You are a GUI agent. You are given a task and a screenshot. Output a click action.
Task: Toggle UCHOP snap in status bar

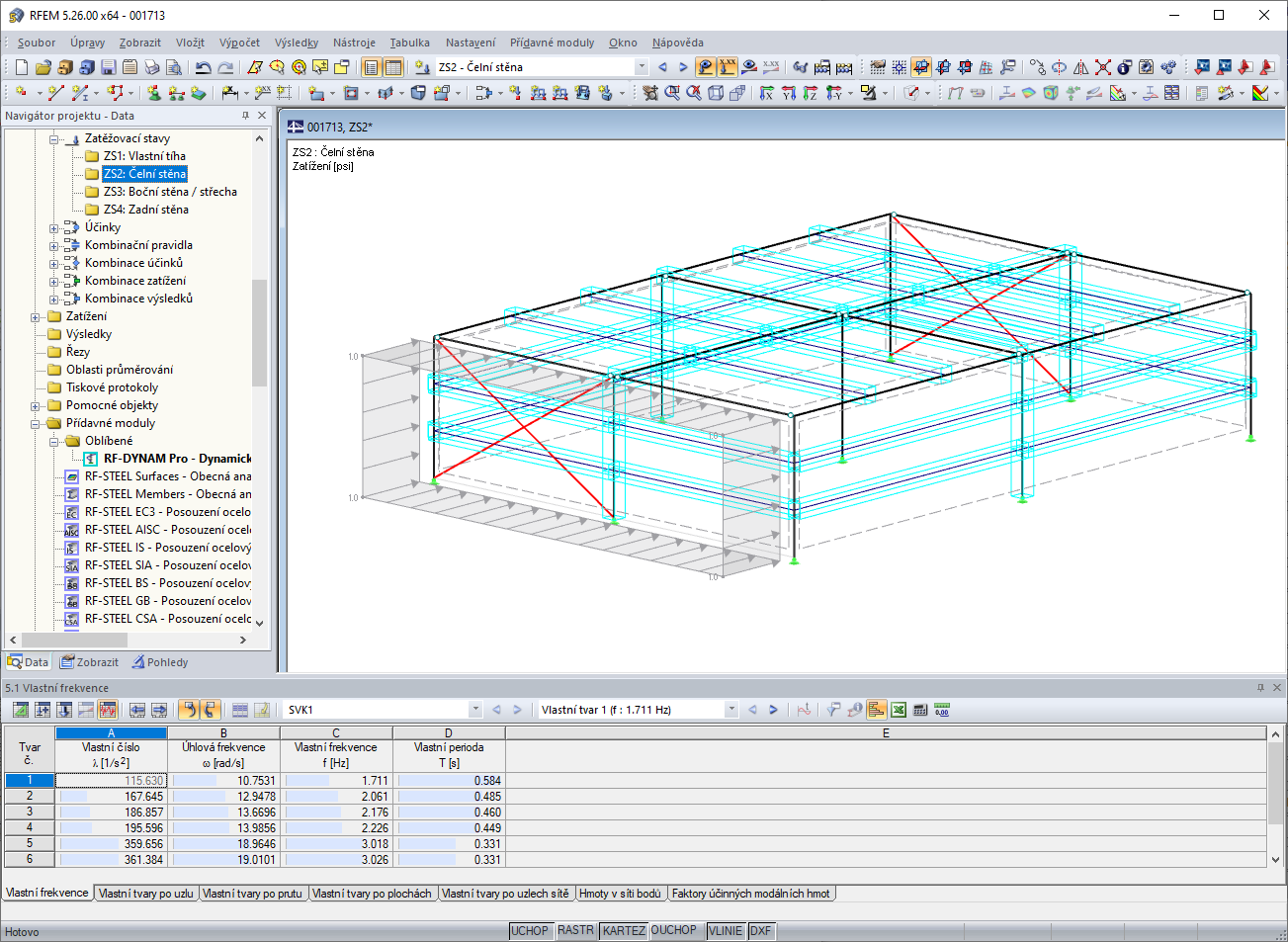[x=530, y=930]
